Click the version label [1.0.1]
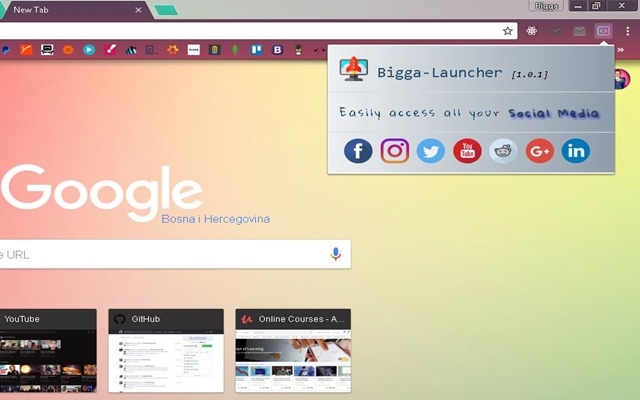The width and height of the screenshot is (640, 400). 529,74
